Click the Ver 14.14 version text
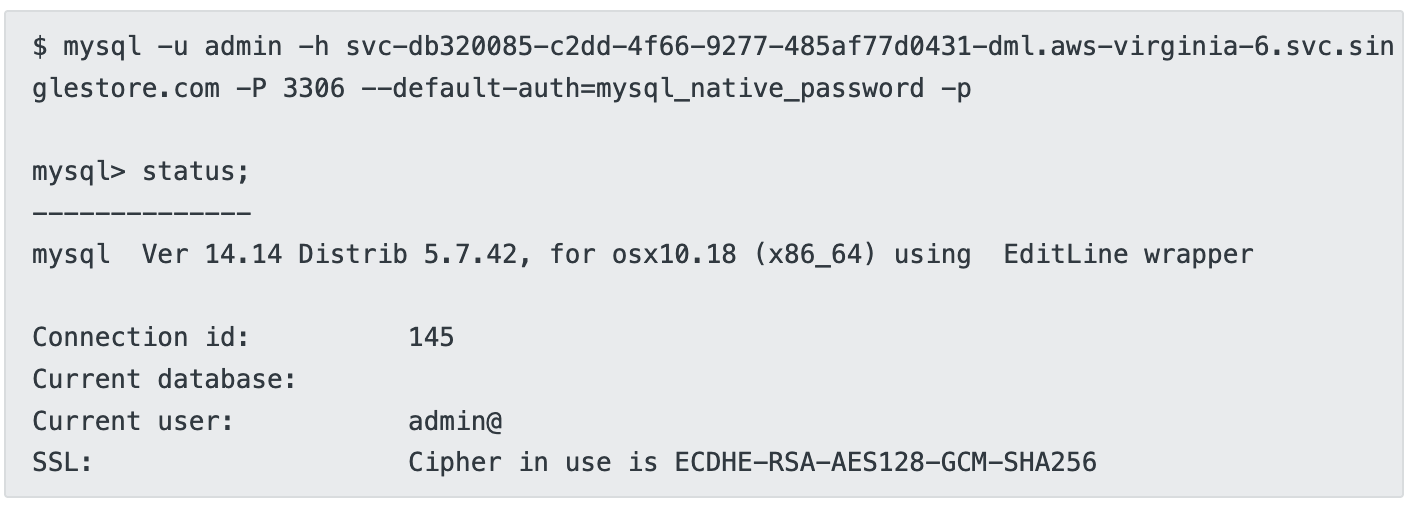This screenshot has height=506, width=1410. [212, 254]
